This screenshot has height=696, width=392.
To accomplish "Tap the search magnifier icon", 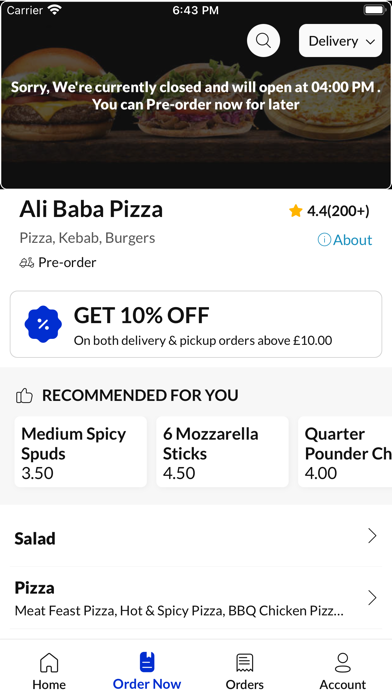I will [263, 41].
